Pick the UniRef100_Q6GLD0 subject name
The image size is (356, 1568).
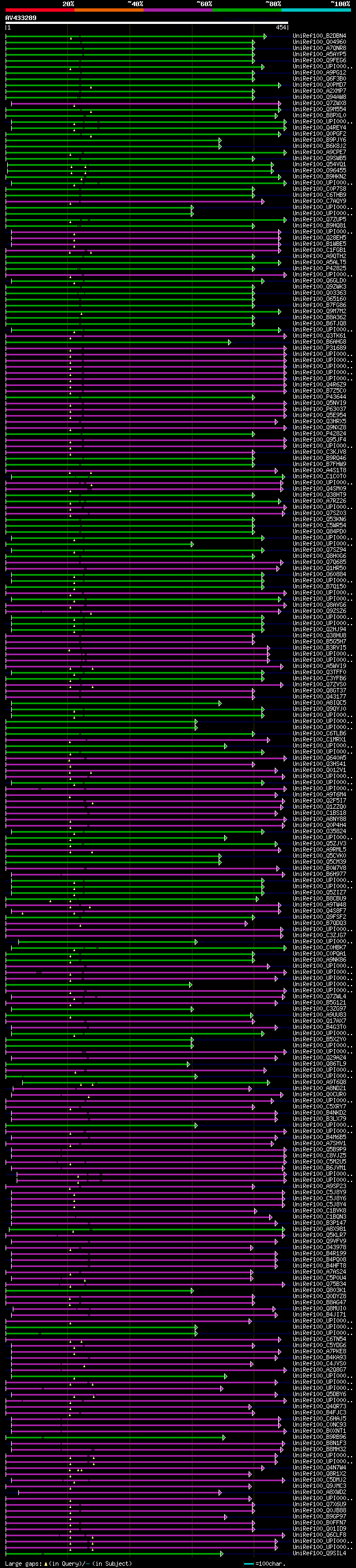tap(319, 280)
